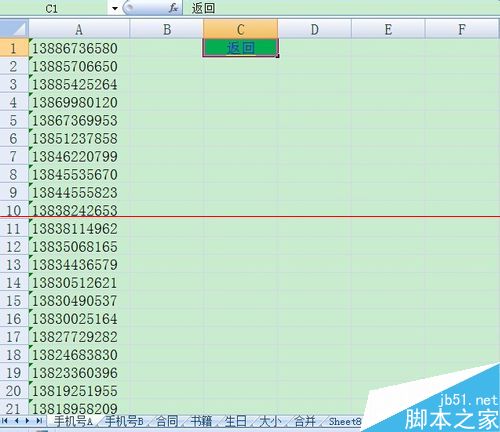This screenshot has height=432, width=500.
Task: Click cell with 13851237858
Action: click(79, 138)
